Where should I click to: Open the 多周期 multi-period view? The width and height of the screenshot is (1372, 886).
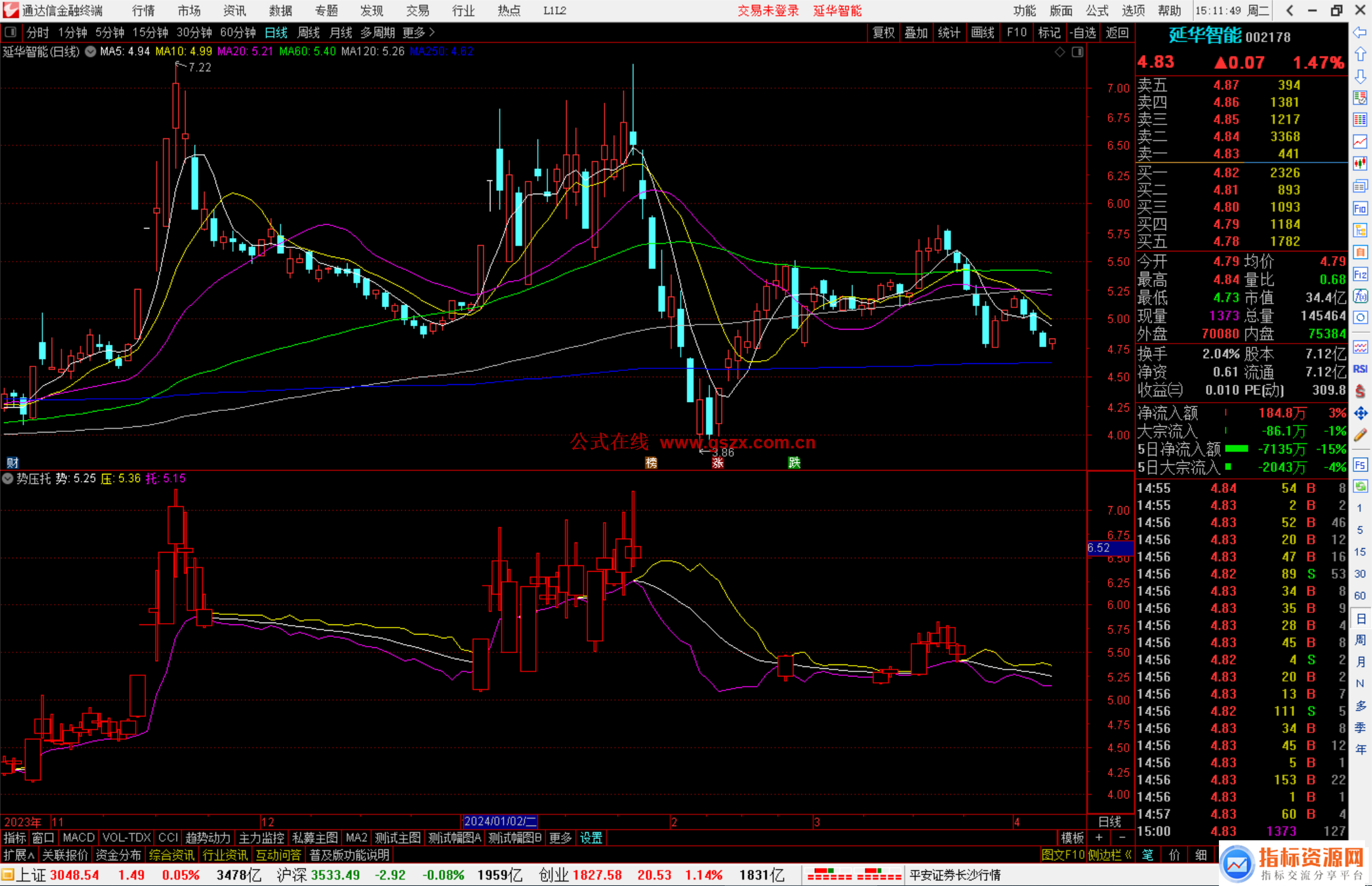pos(377,32)
